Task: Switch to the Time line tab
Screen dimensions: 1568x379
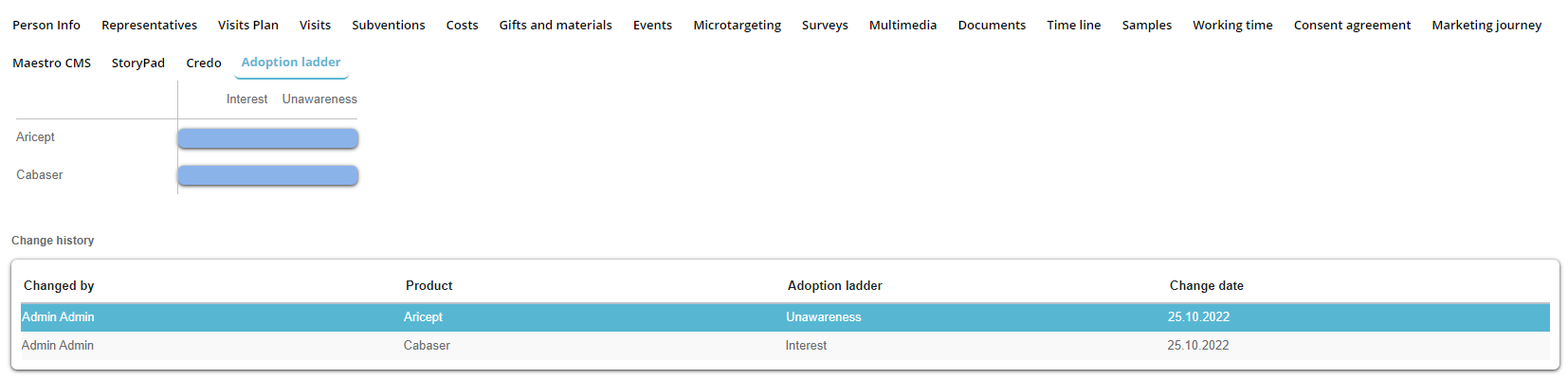Action: pos(1073,26)
